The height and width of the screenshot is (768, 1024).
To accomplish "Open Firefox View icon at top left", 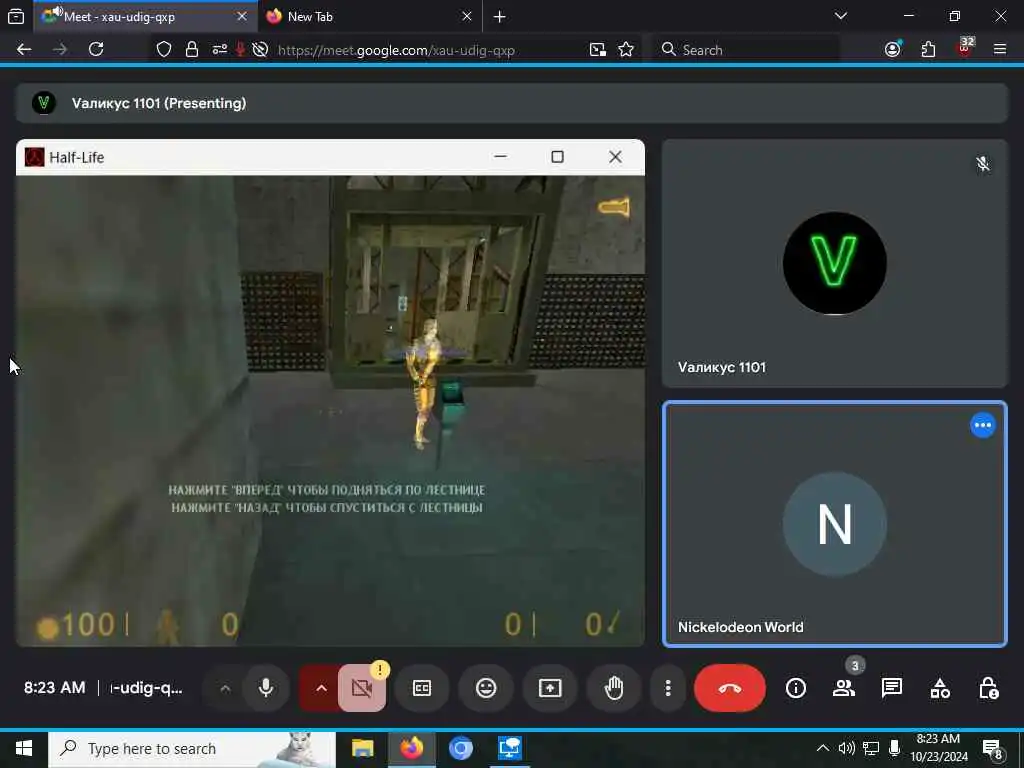I will coord(16,16).
